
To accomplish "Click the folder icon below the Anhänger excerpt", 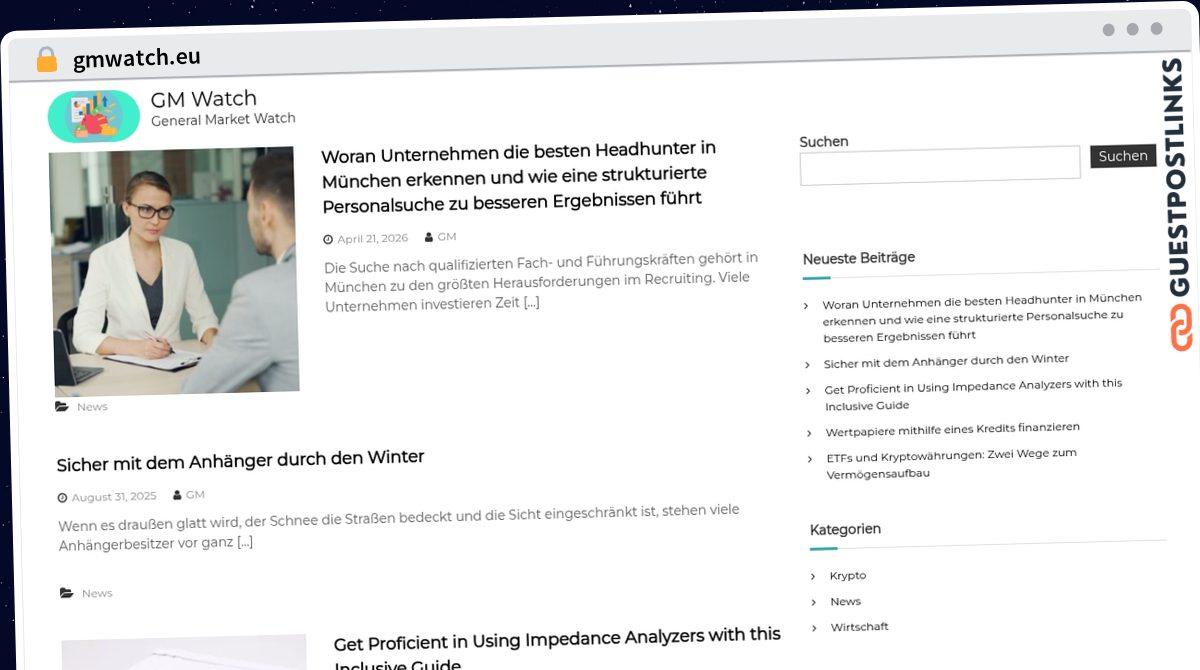I will pos(67,593).
